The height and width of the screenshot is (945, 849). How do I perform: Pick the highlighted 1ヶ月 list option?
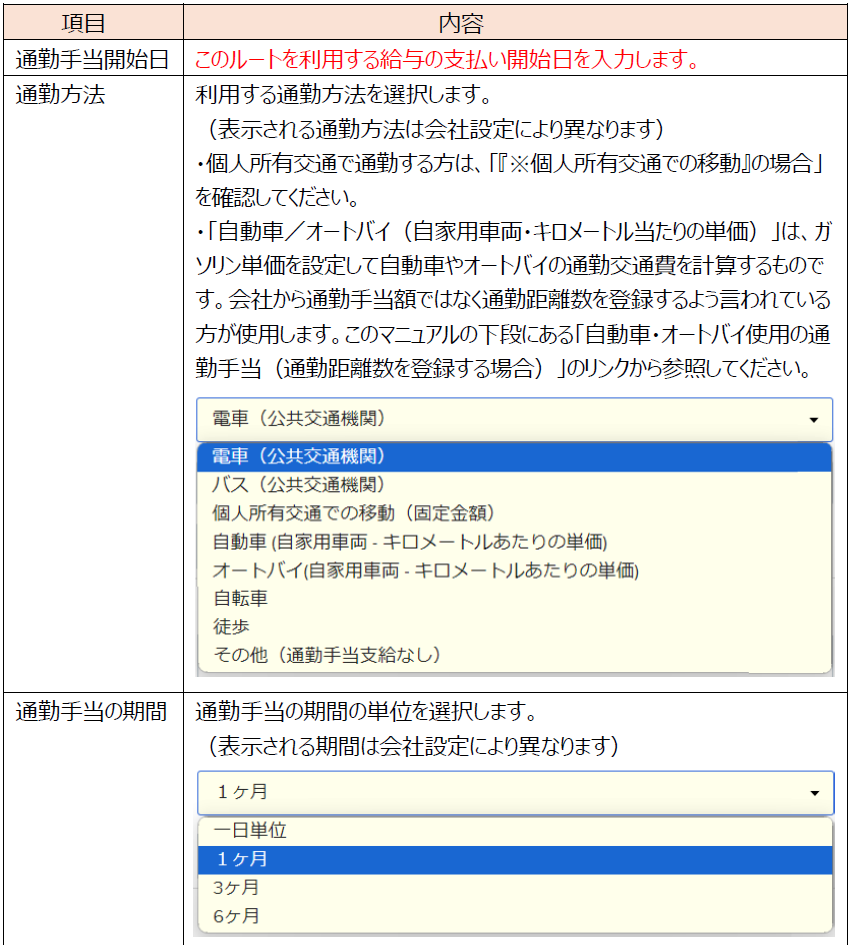tap(242, 859)
